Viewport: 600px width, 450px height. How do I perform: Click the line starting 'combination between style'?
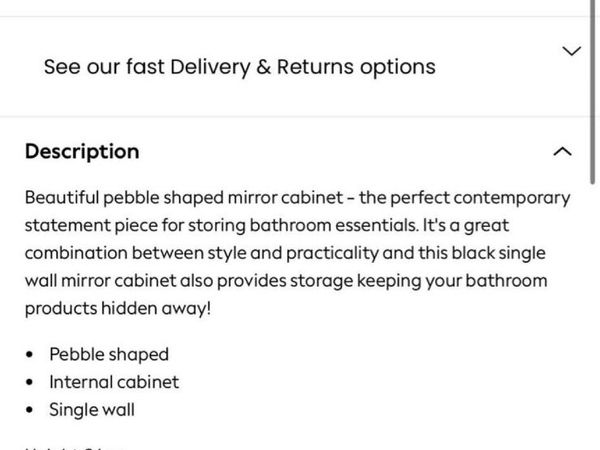287,254
